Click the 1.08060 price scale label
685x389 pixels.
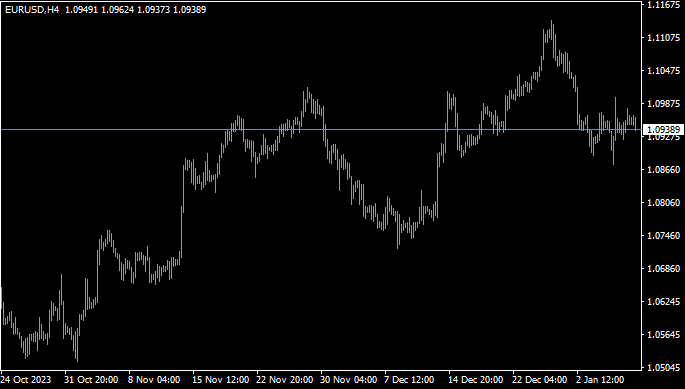pos(664,202)
